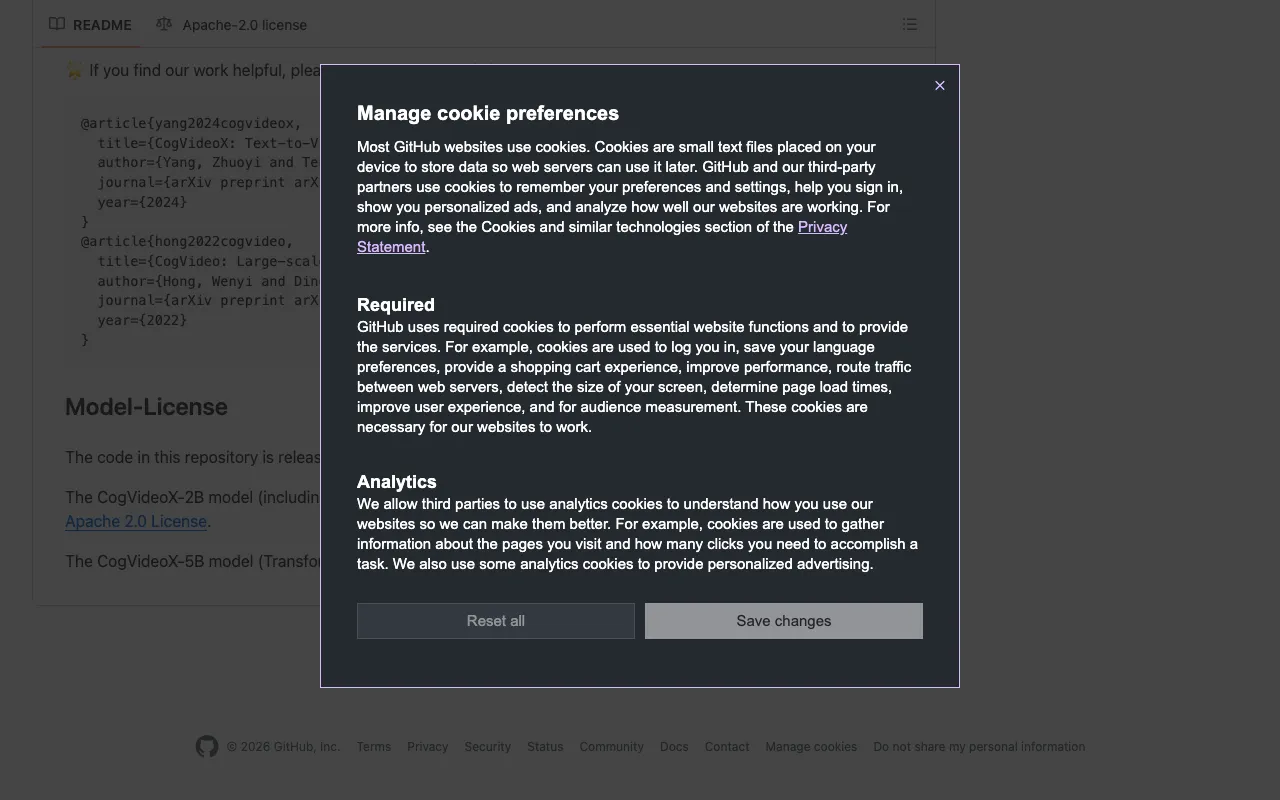Viewport: 1280px width, 800px height.
Task: Open the Privacy Statement link
Action: [602, 237]
